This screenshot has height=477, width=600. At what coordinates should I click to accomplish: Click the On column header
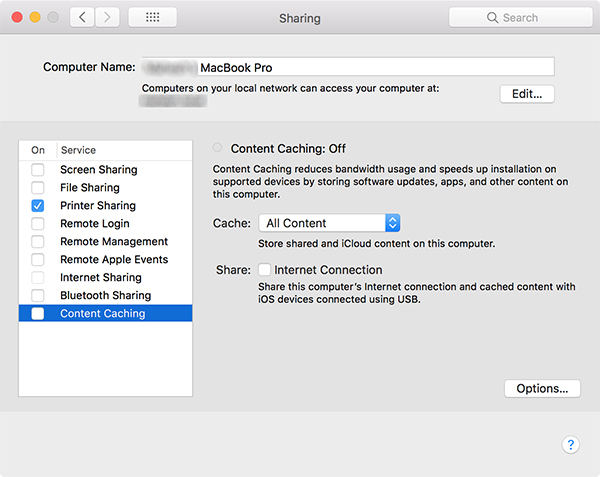pyautogui.click(x=38, y=150)
